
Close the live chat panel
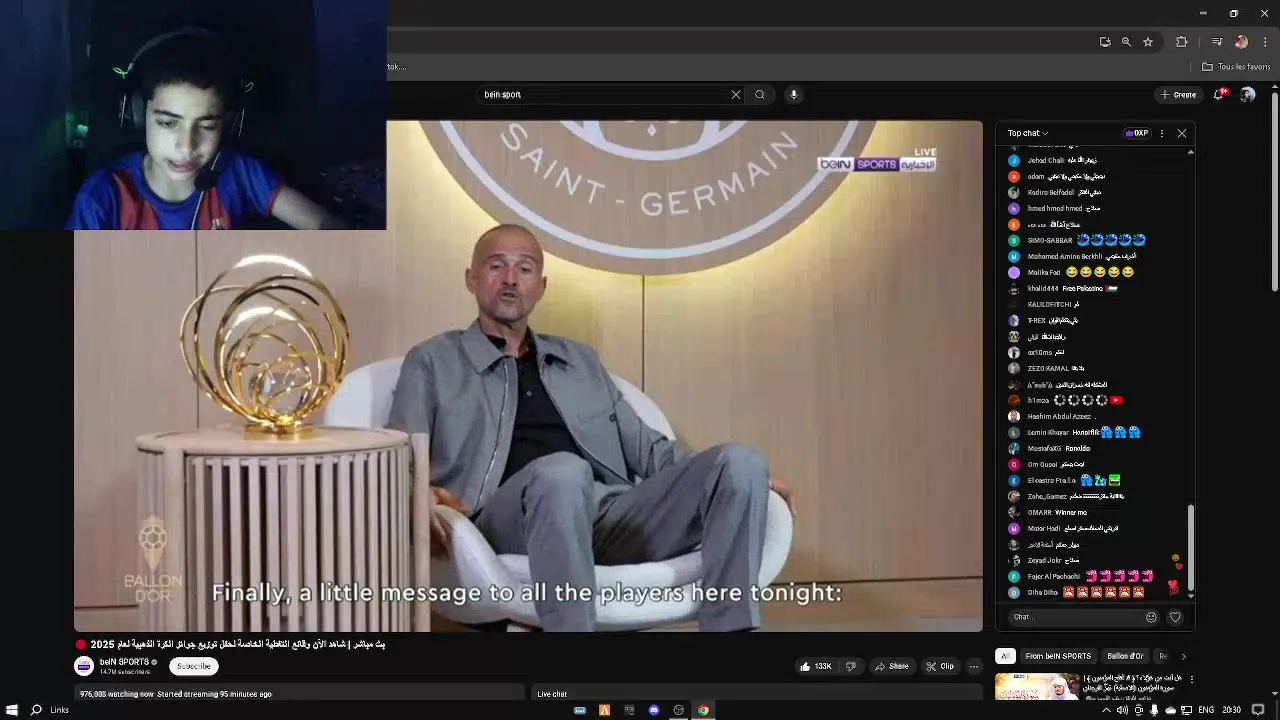coord(1182,133)
